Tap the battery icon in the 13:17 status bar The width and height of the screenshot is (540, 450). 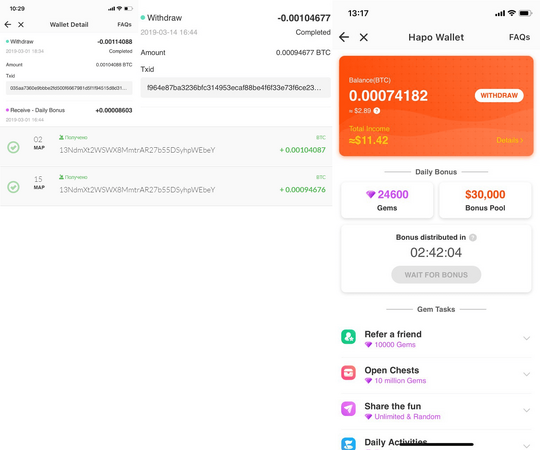(525, 13)
